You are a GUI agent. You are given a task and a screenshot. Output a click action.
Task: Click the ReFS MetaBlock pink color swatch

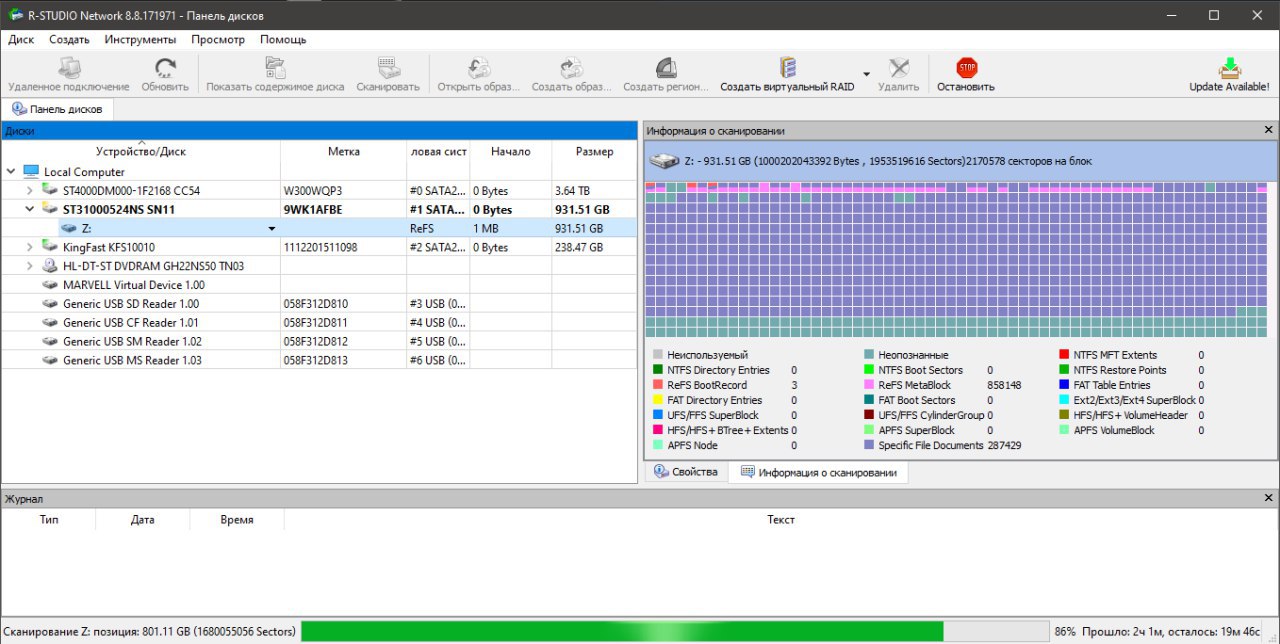(x=869, y=385)
